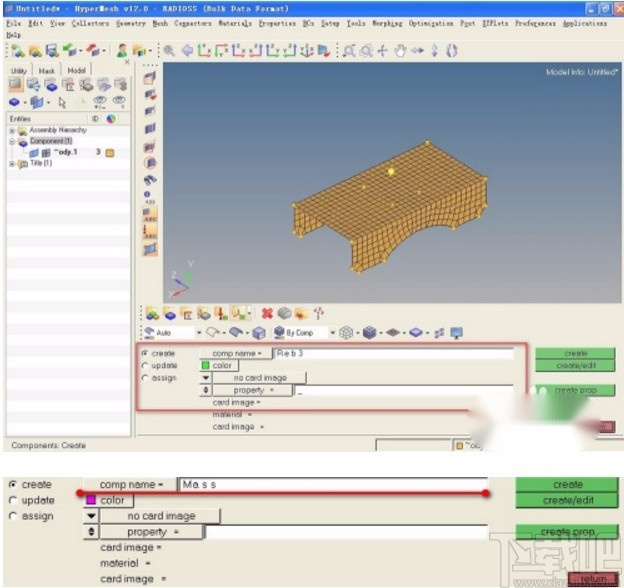Click the Components icon in lower toolbar
Screen dimensions: 624x588
170,314
